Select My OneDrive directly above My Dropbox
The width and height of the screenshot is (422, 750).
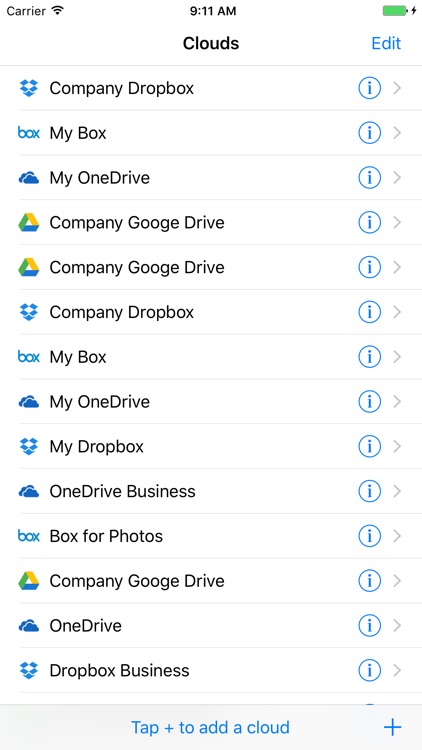(x=211, y=402)
